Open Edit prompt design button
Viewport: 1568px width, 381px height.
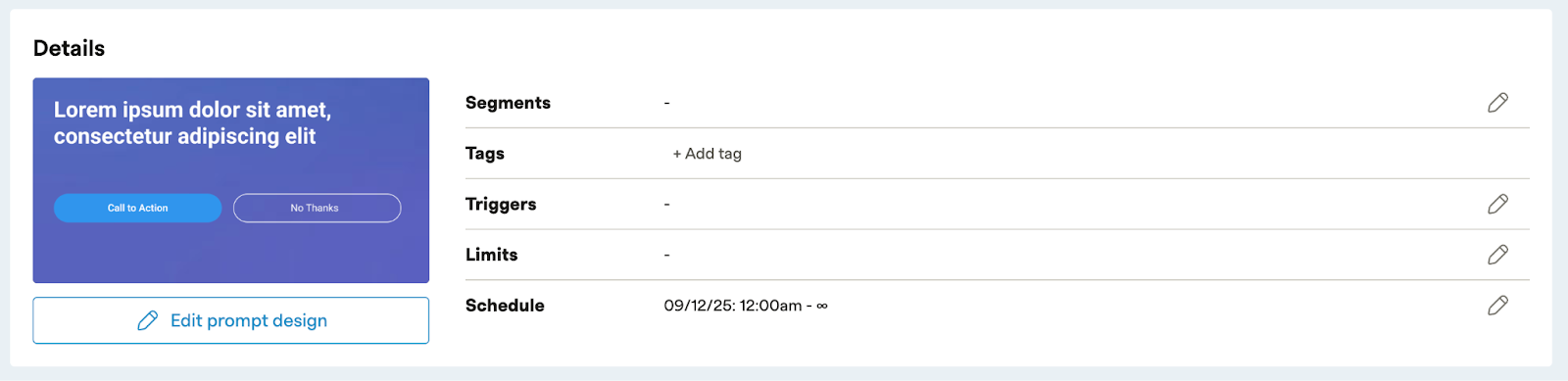(231, 320)
